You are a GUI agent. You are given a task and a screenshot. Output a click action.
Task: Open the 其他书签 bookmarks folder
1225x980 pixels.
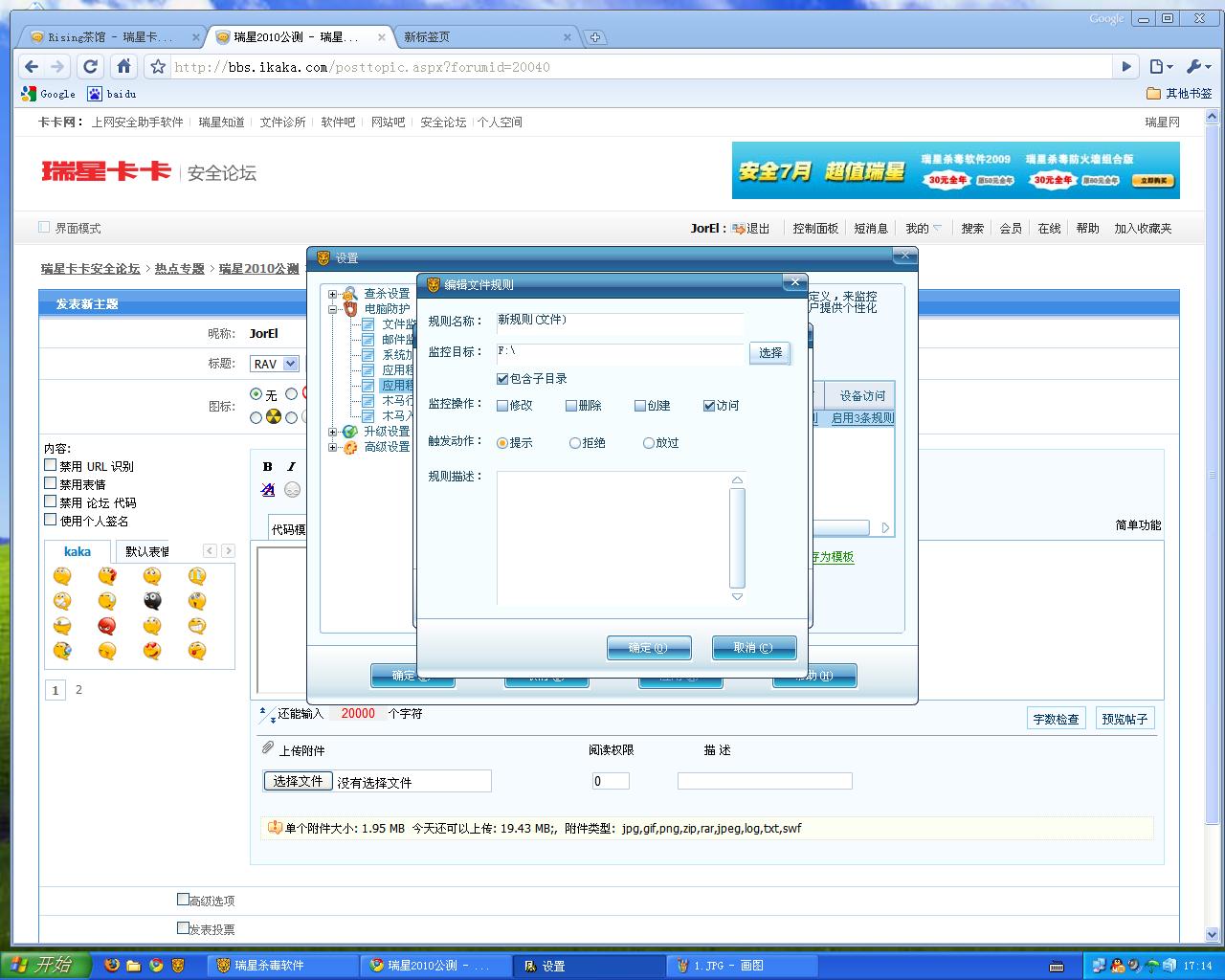coord(1179,94)
